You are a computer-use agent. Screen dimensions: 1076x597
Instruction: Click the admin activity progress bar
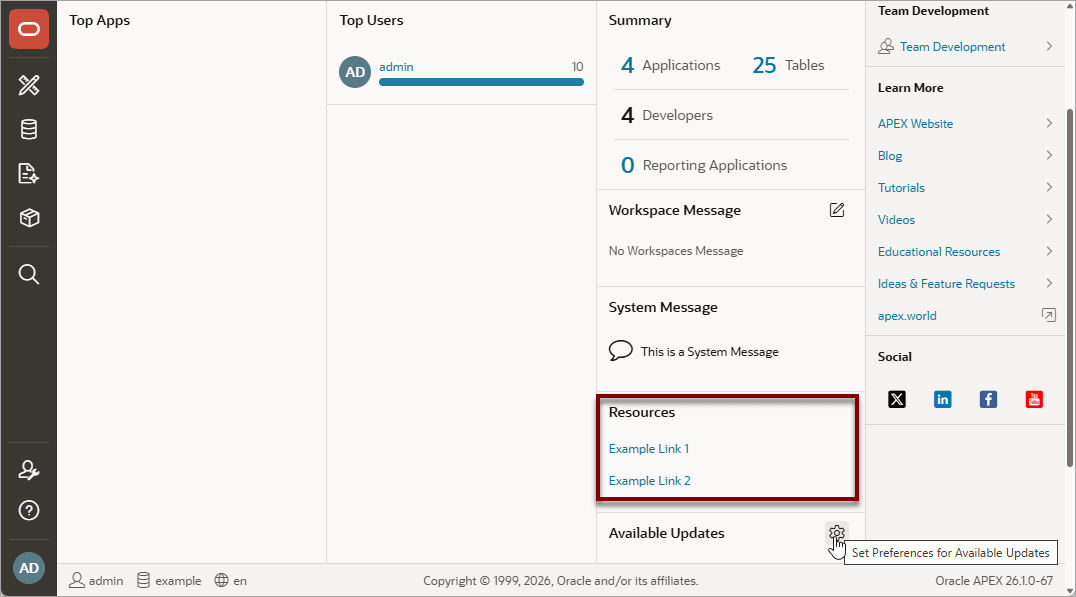[481, 82]
